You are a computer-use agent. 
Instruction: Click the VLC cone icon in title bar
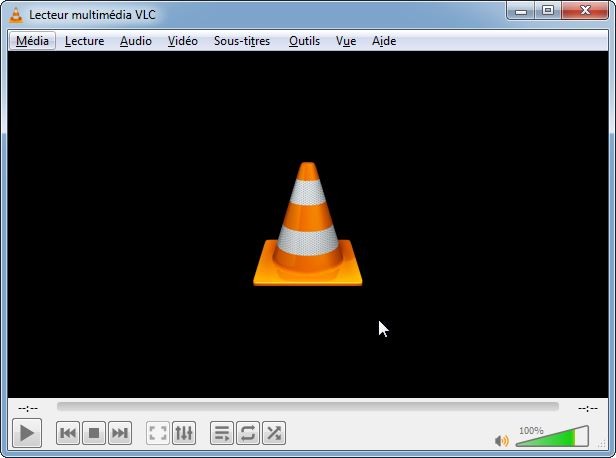(x=16, y=15)
